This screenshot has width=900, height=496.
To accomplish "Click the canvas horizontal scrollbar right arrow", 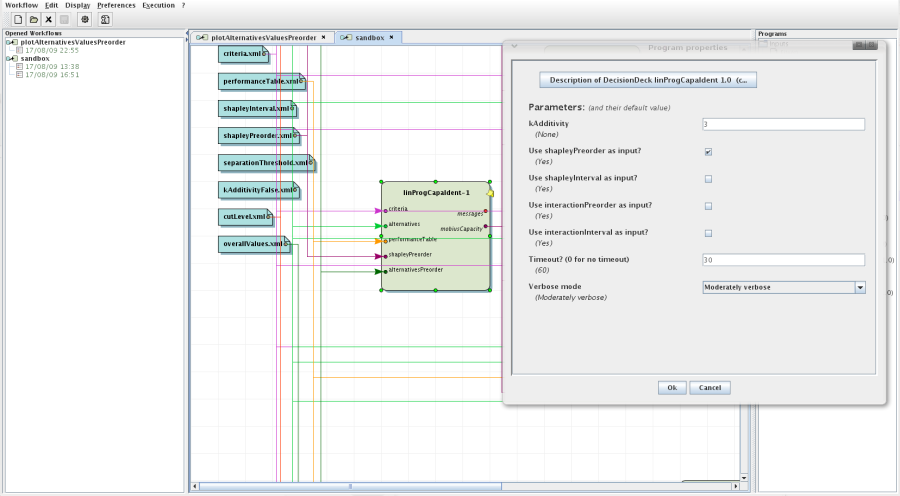I will [736, 486].
